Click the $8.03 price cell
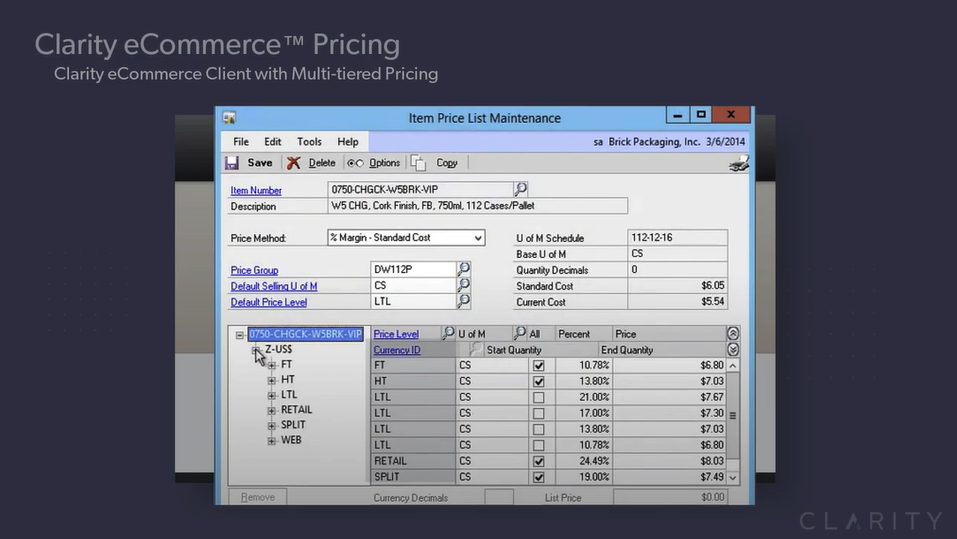The width and height of the screenshot is (957, 539). (668, 461)
